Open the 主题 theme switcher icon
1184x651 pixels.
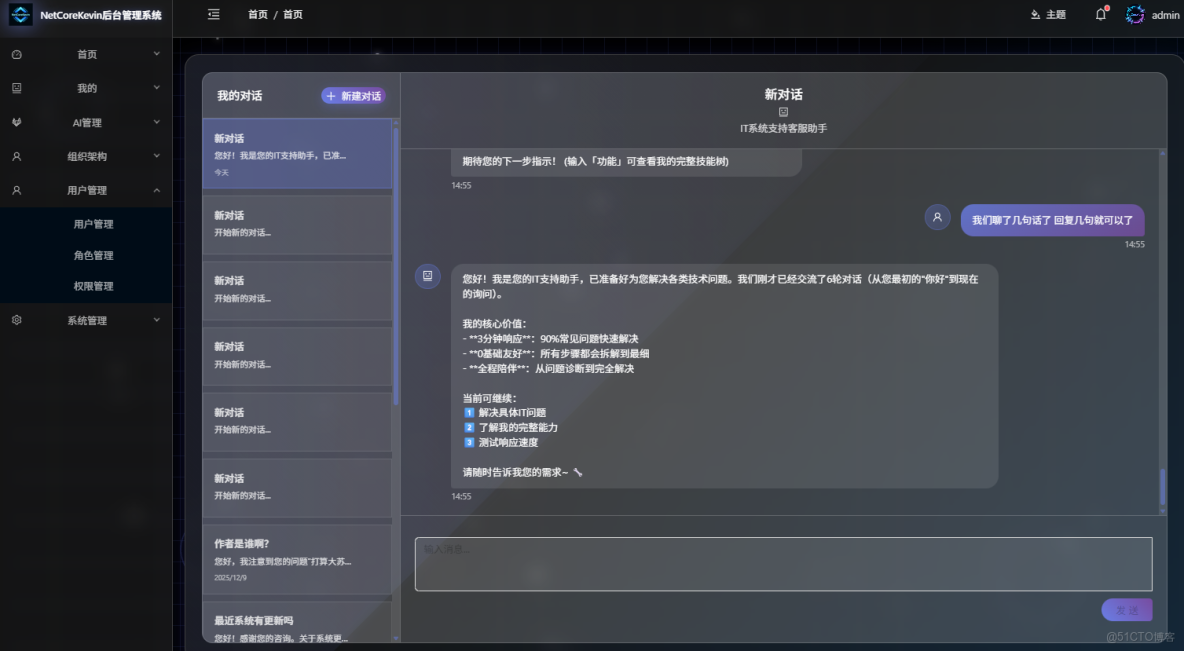(1034, 14)
